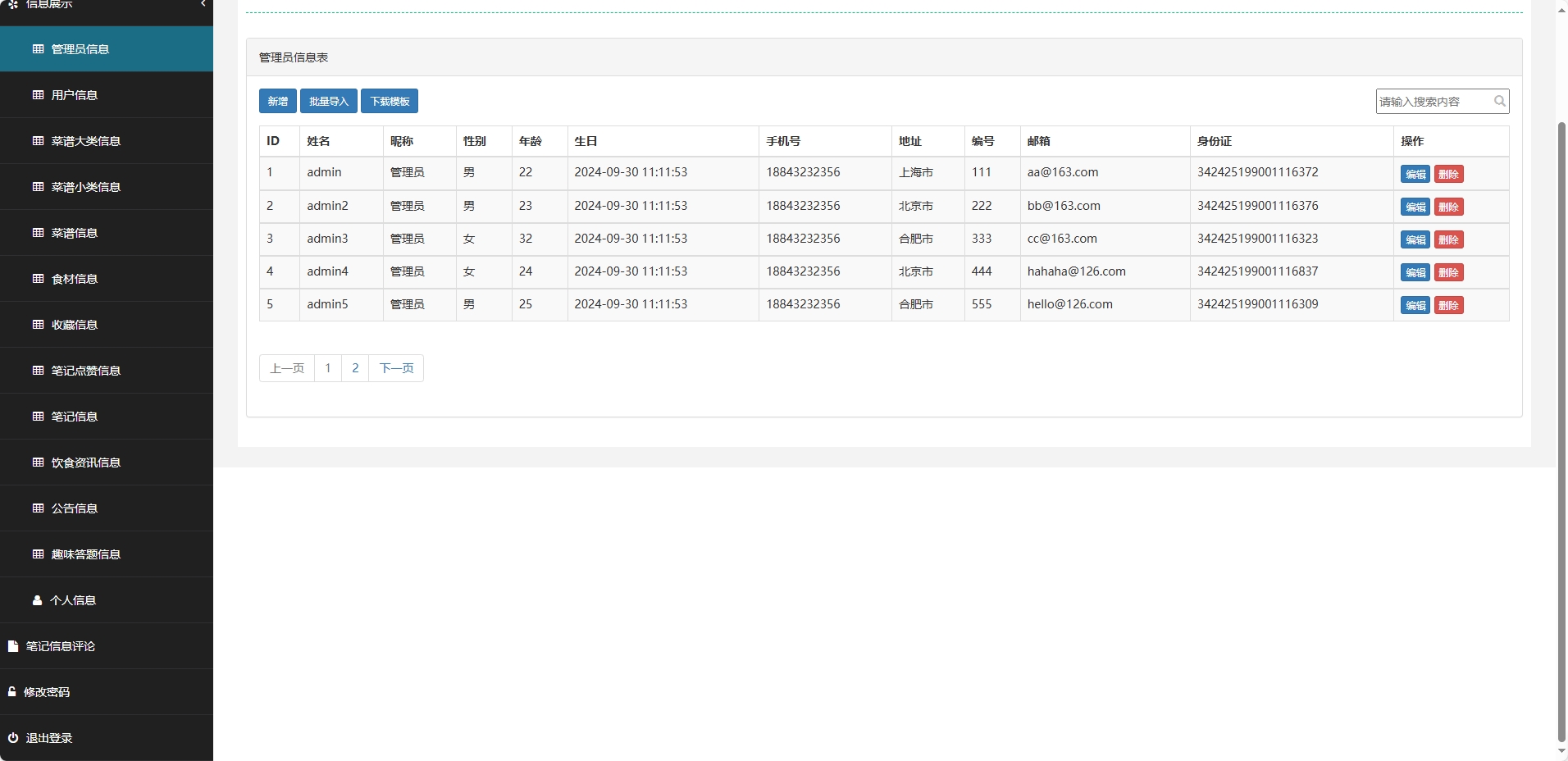Click the person icon beside 个人信息
1568x761 pixels.
[37, 600]
